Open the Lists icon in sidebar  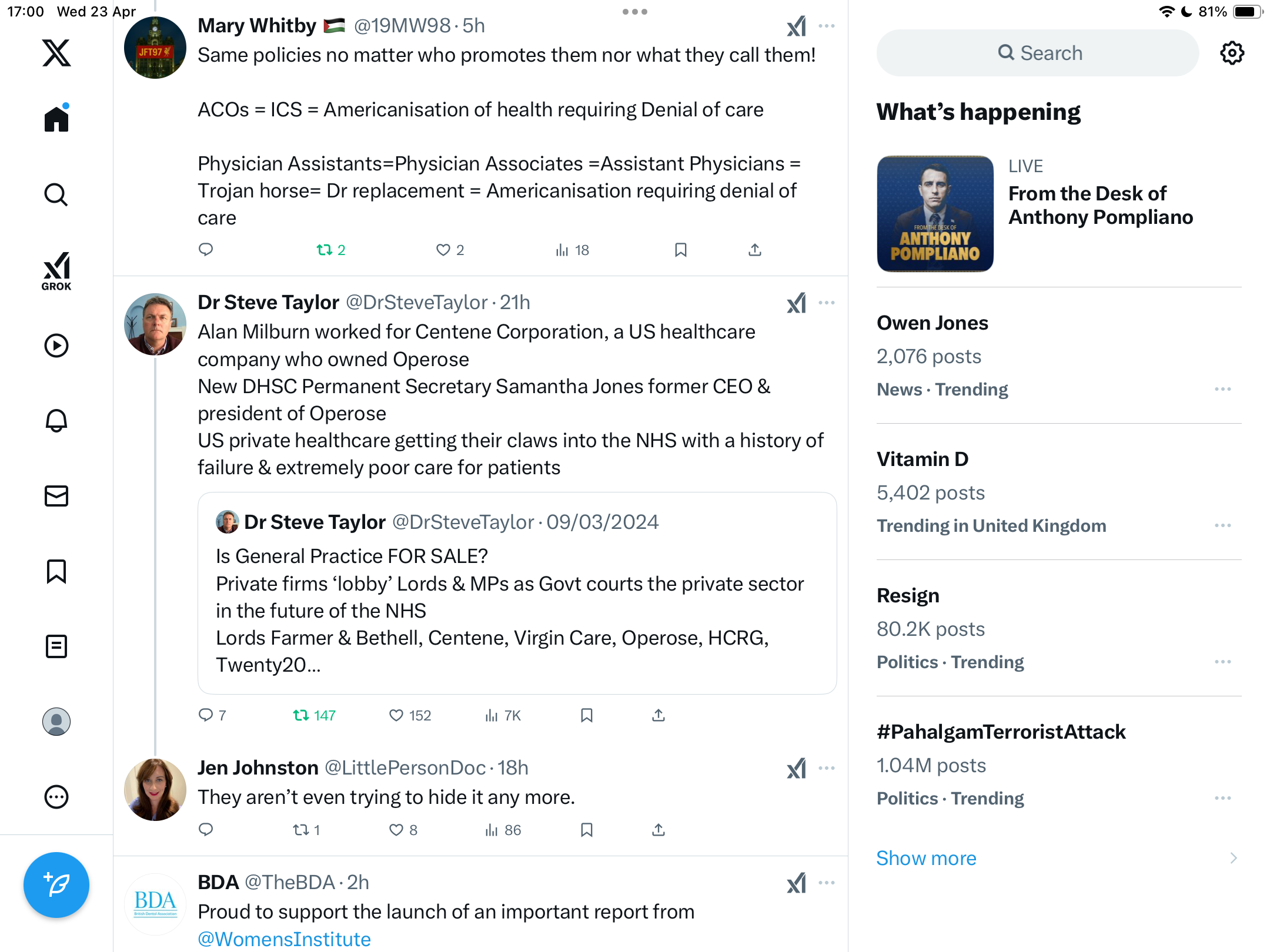[x=56, y=646]
